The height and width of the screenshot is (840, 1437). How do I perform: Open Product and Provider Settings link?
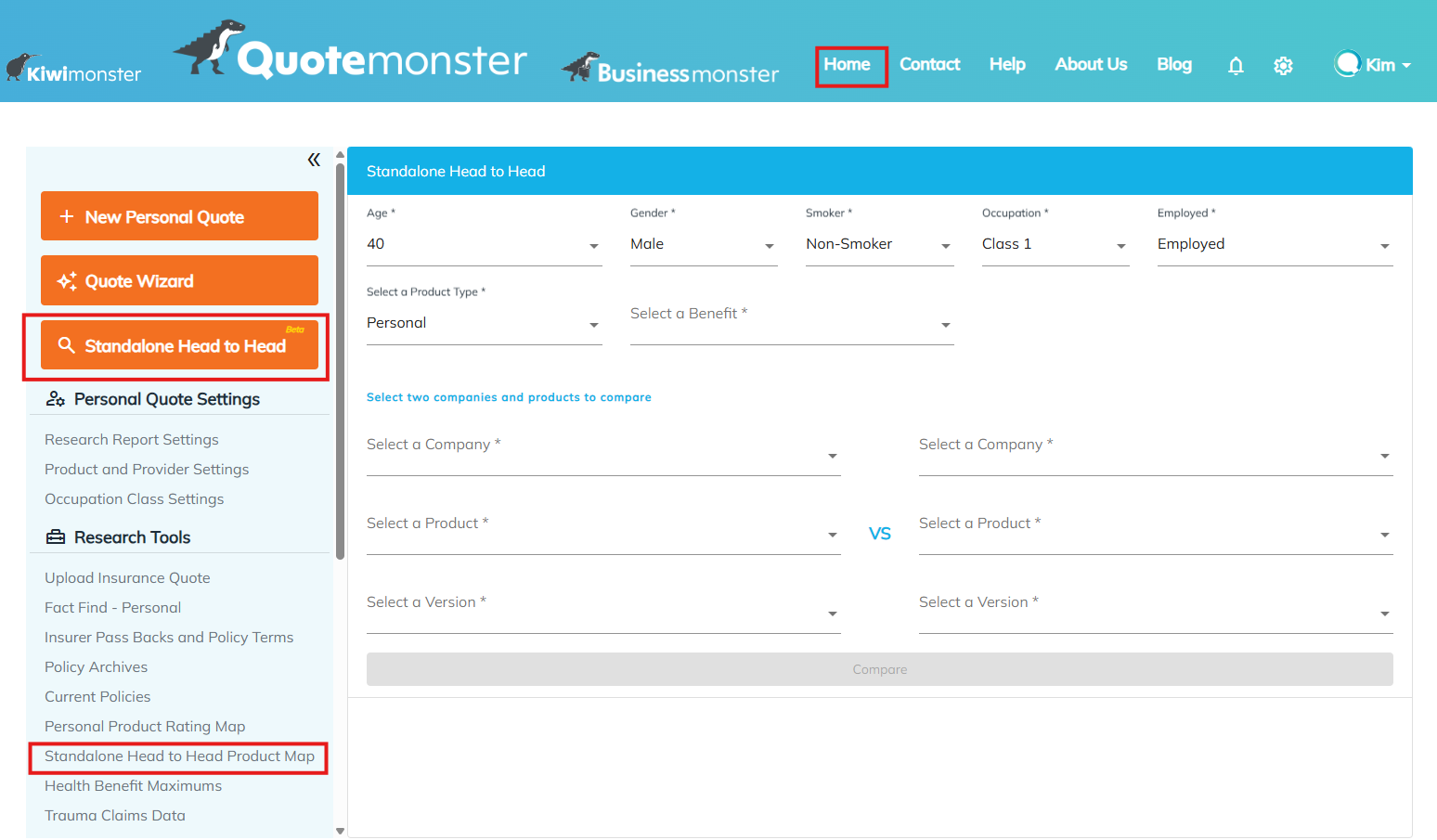147,470
